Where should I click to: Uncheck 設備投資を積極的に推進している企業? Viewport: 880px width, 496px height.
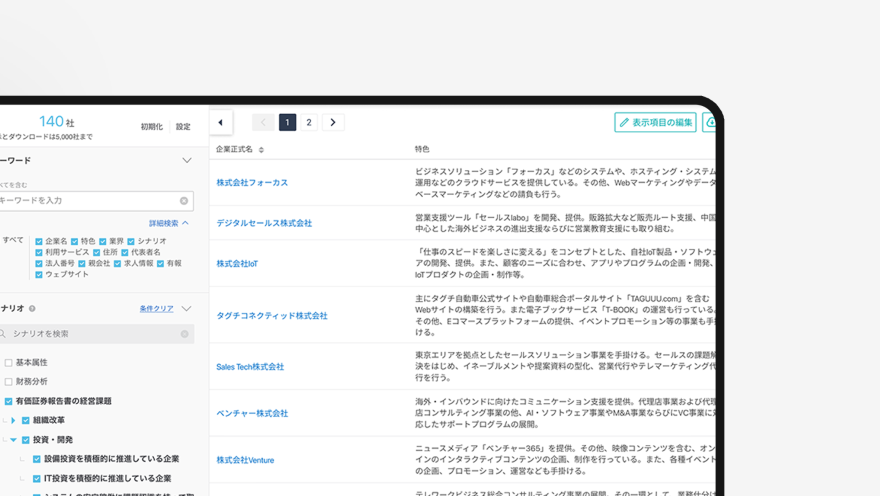[x=36, y=459]
